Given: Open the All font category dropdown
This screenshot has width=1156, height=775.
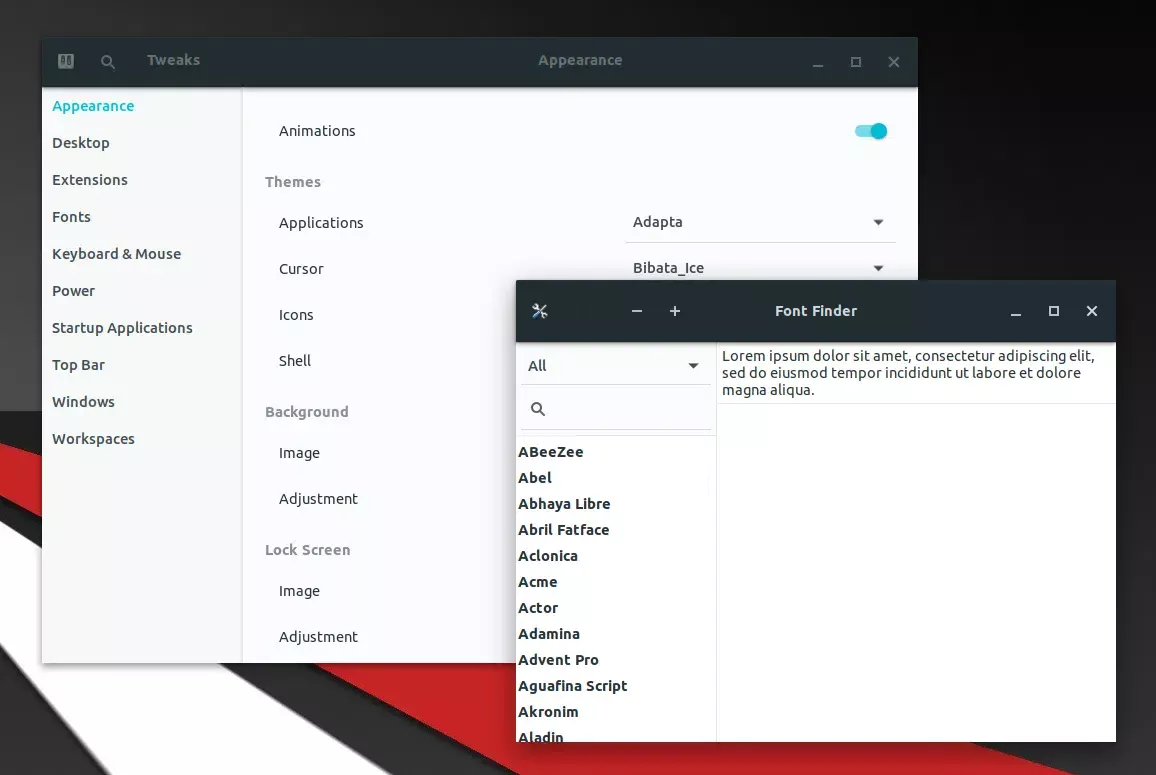Looking at the screenshot, I should coord(613,366).
